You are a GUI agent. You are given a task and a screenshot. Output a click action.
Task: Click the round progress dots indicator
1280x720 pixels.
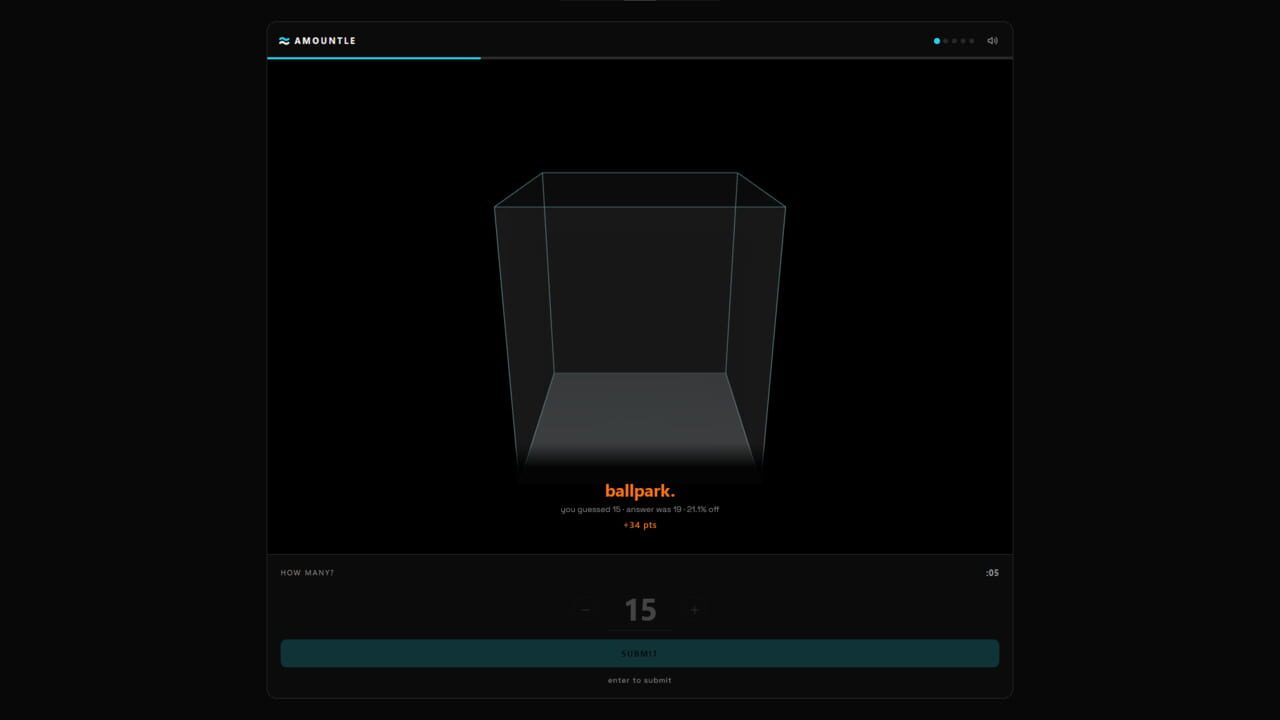[954, 41]
